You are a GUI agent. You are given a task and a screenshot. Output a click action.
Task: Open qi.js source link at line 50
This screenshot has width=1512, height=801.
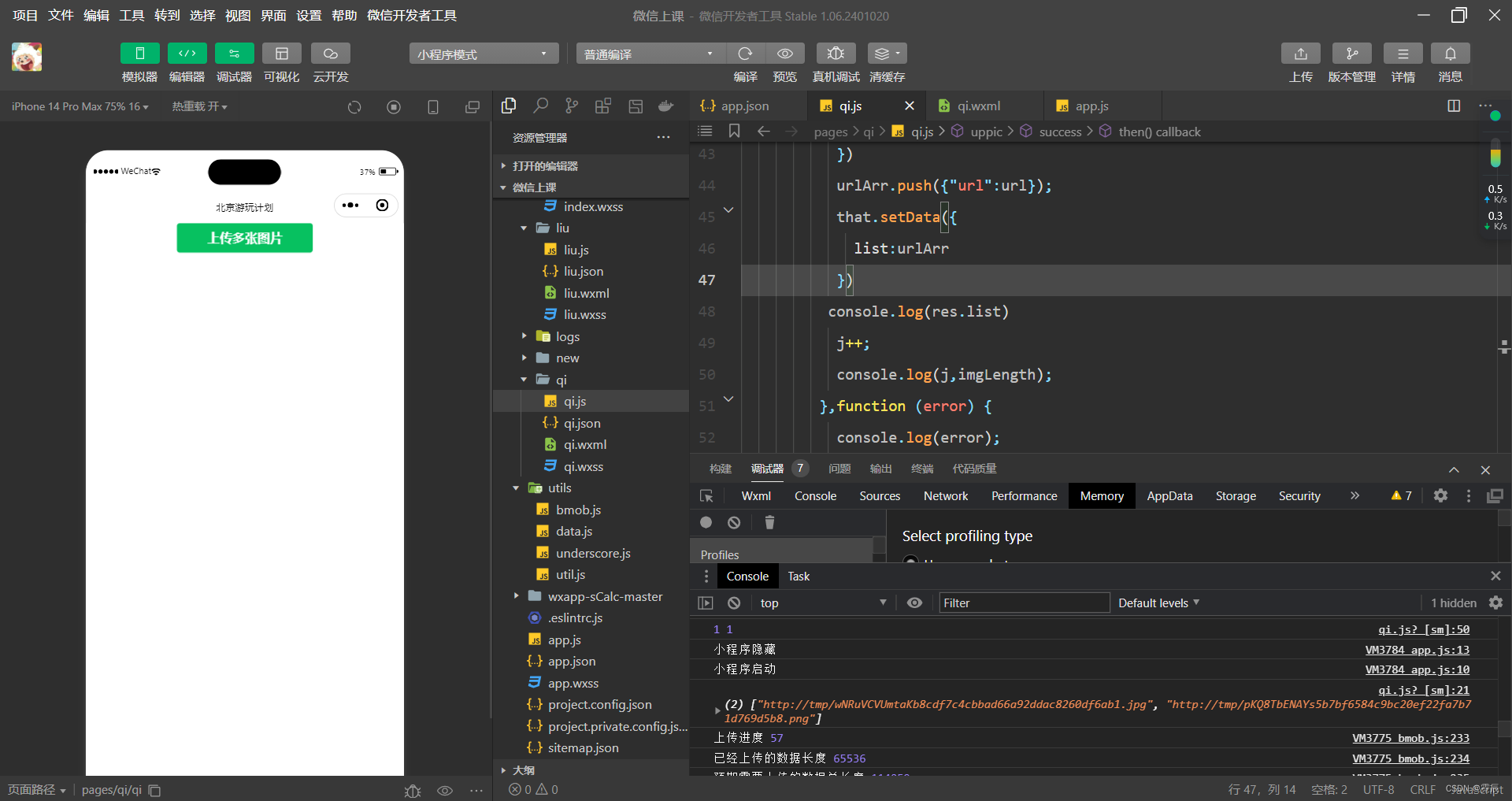pos(1423,629)
